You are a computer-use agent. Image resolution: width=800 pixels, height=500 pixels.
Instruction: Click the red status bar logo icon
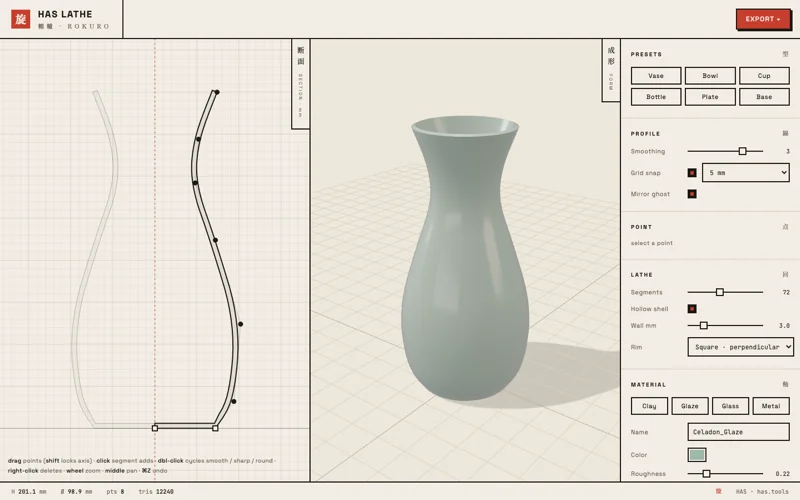click(718, 491)
